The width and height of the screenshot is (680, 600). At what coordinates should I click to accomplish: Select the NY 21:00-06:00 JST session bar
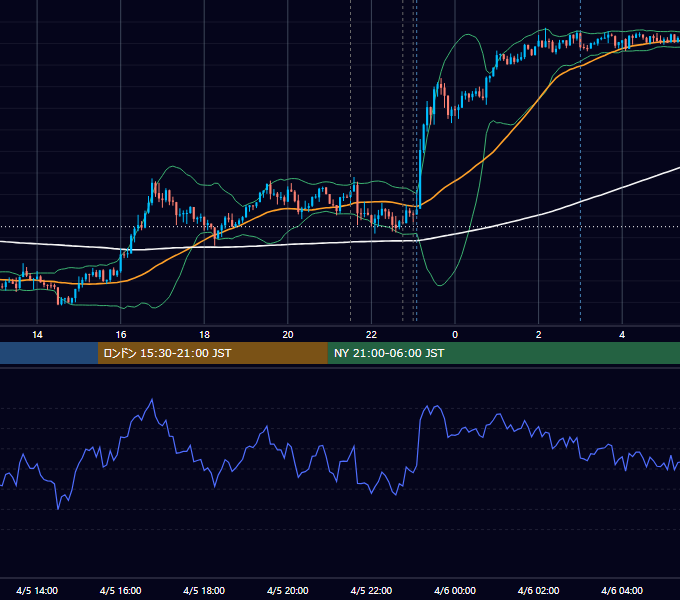point(503,353)
